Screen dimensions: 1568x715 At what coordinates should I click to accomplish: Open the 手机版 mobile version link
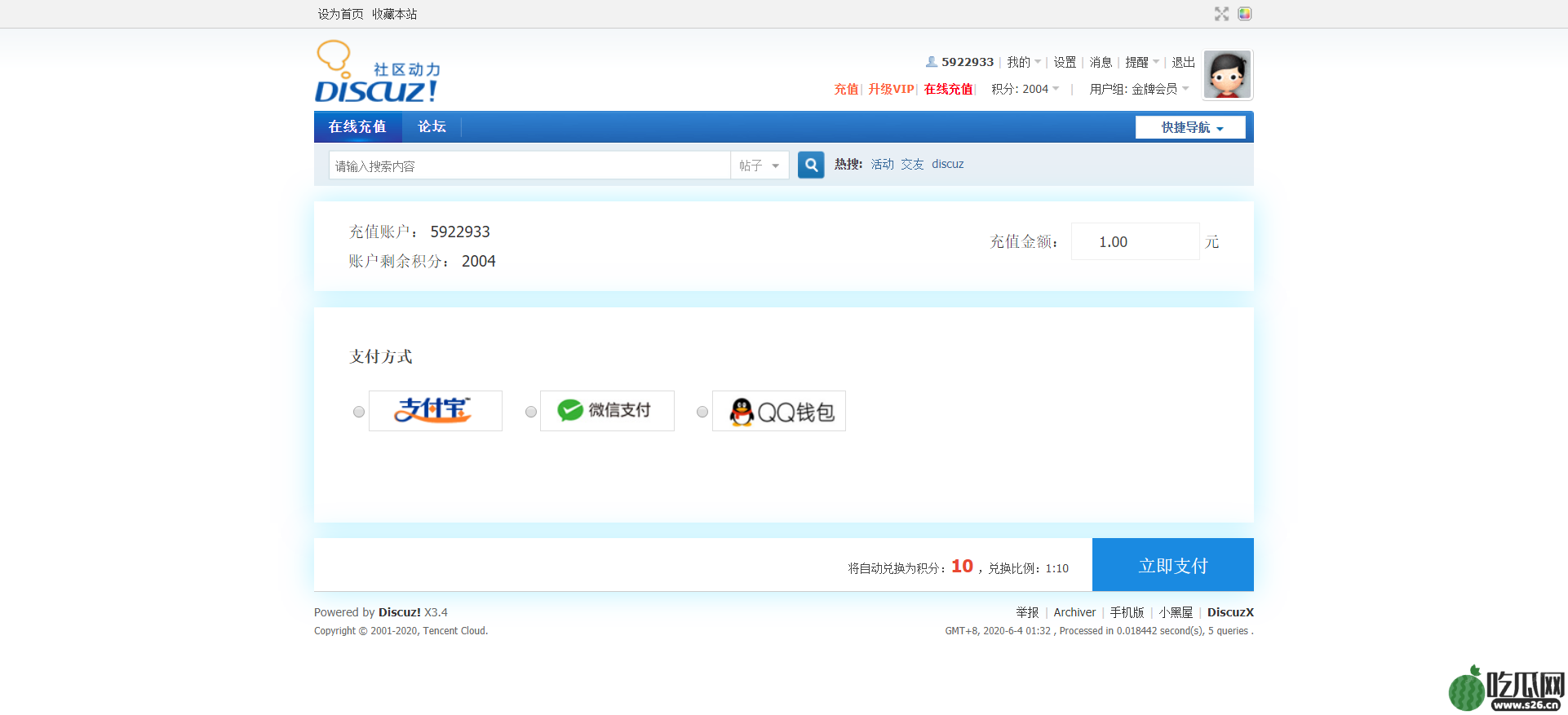coord(1127,612)
